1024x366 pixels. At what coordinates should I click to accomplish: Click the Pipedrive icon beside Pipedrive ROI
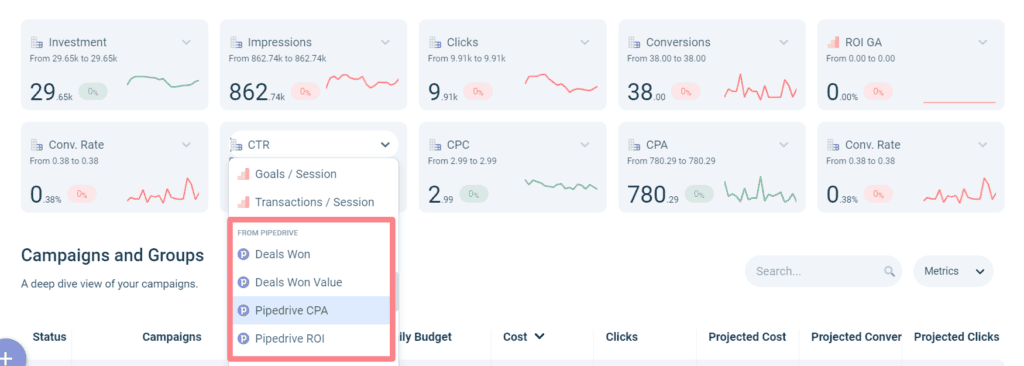pos(244,339)
